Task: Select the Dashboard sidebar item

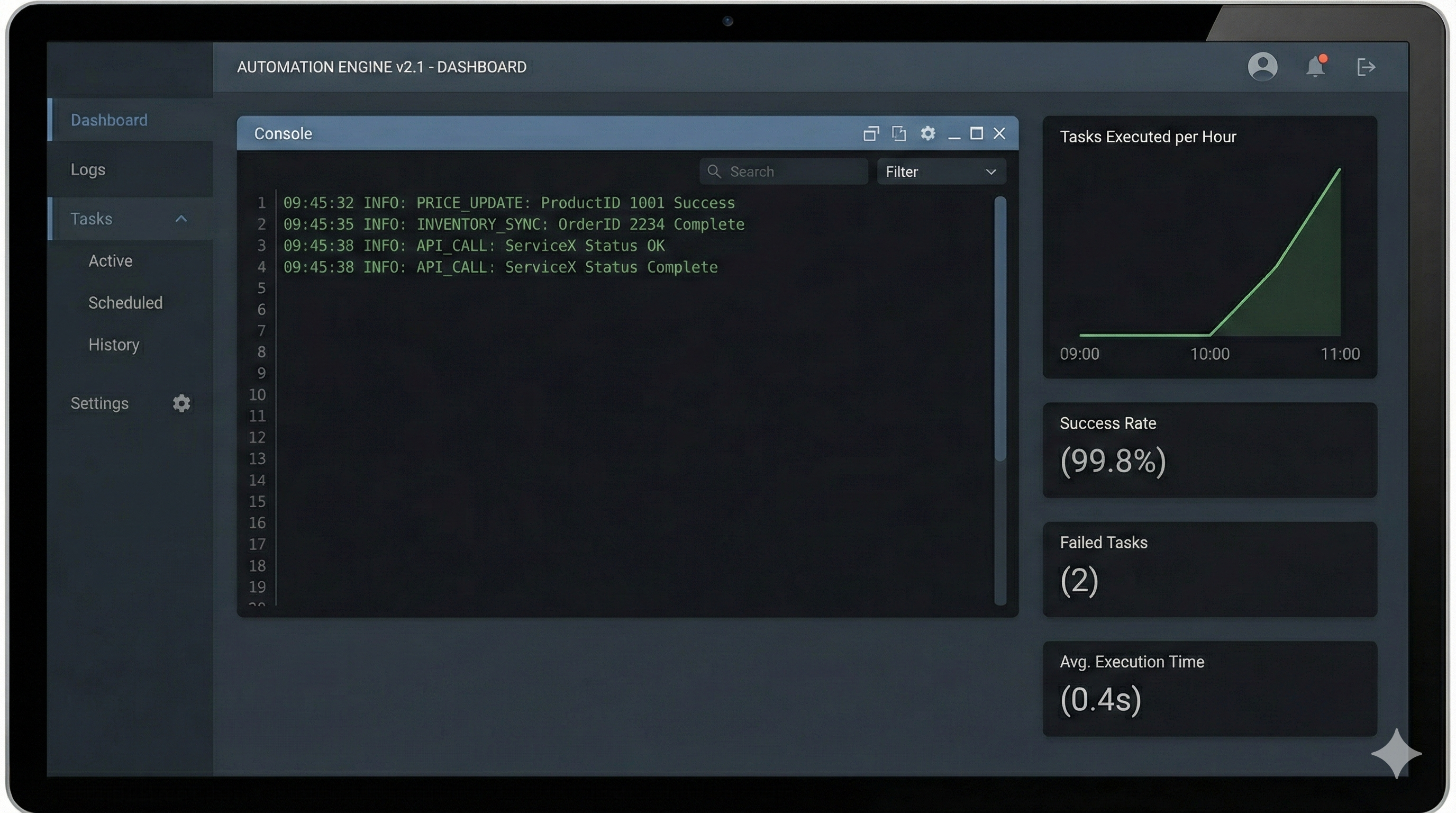Action: click(109, 120)
